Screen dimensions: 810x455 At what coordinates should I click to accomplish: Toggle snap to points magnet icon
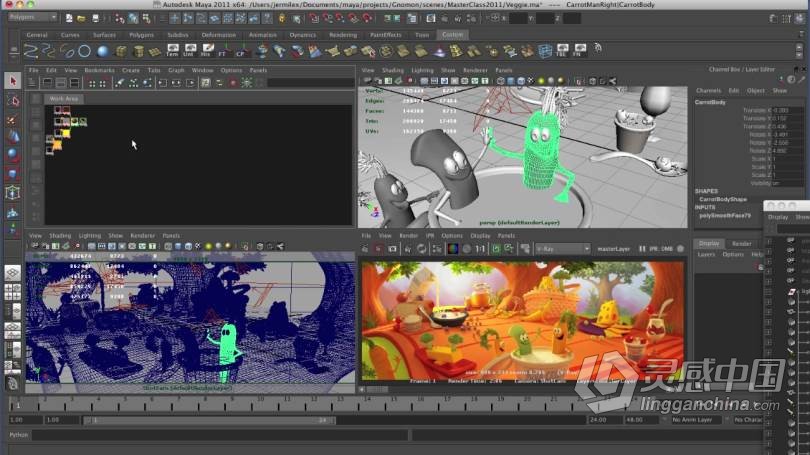coord(340,19)
